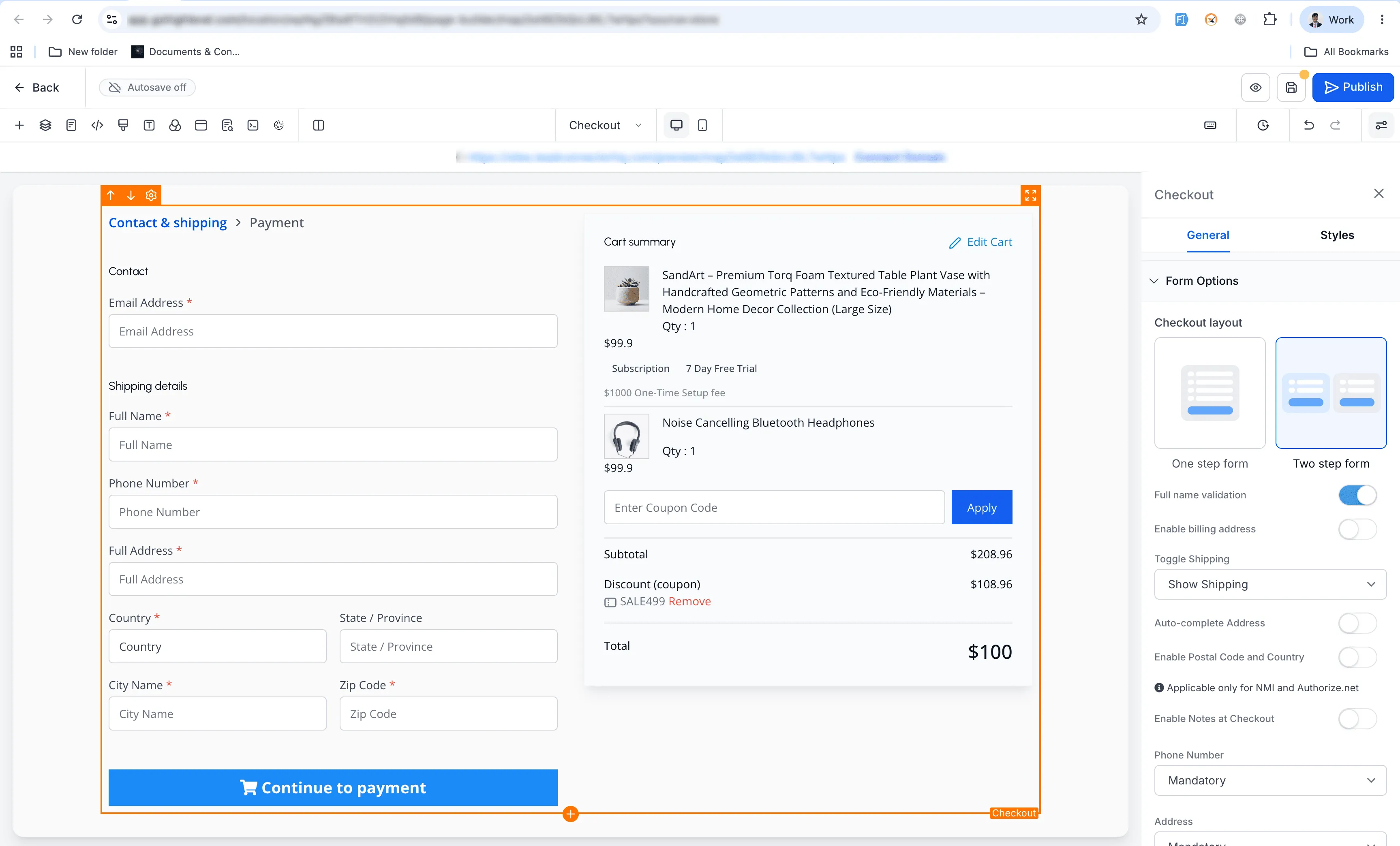Click the orange add section plus circle
Viewport: 1400px width, 846px height.
pyautogui.click(x=570, y=814)
